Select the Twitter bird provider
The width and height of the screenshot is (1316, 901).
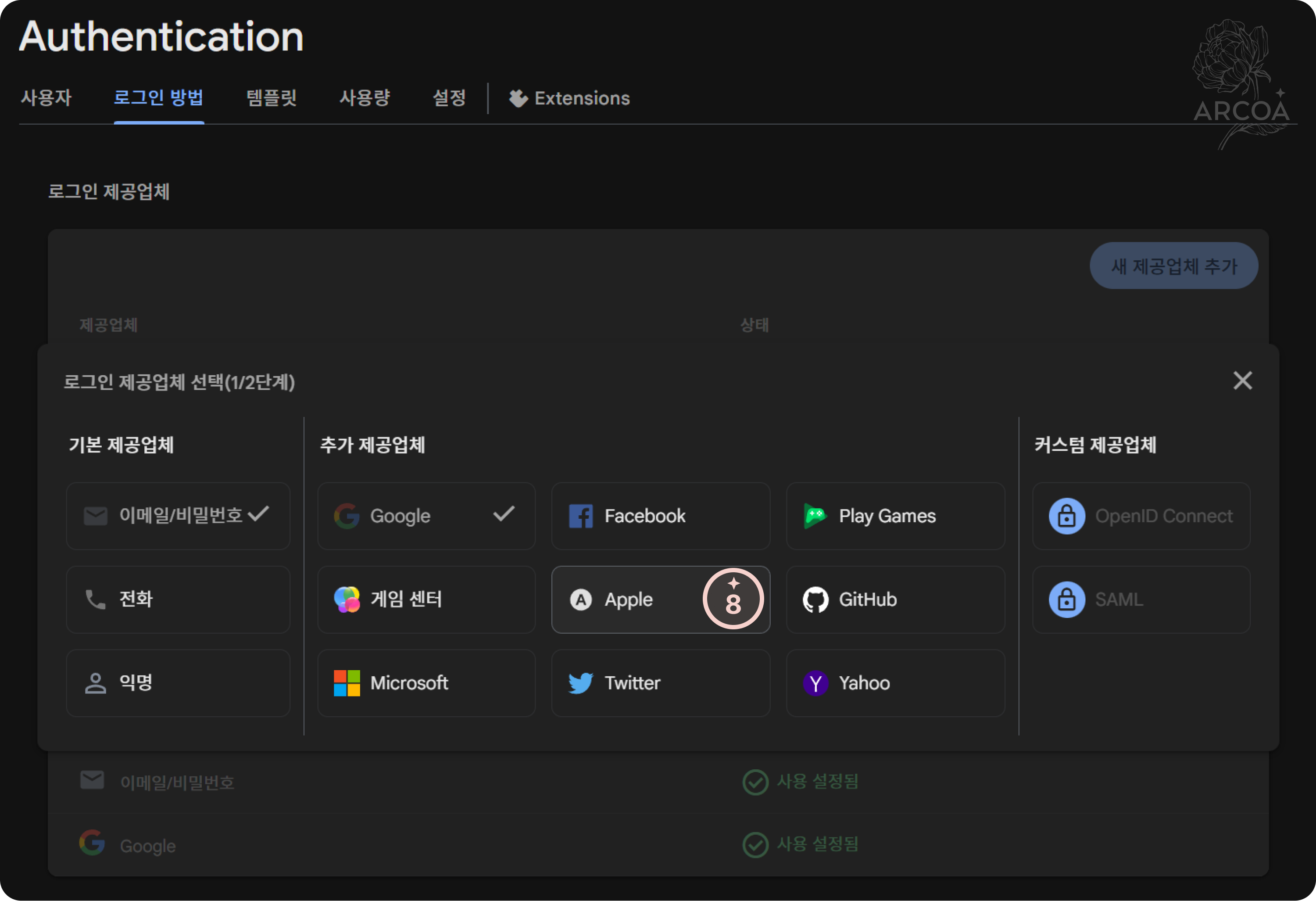580,683
